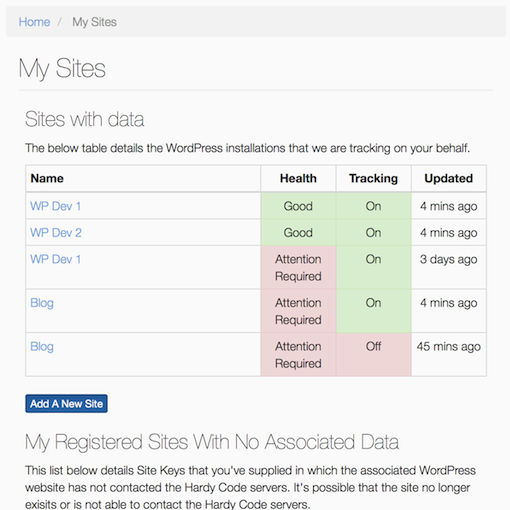Open the Home breadcrumb link

[34, 22]
